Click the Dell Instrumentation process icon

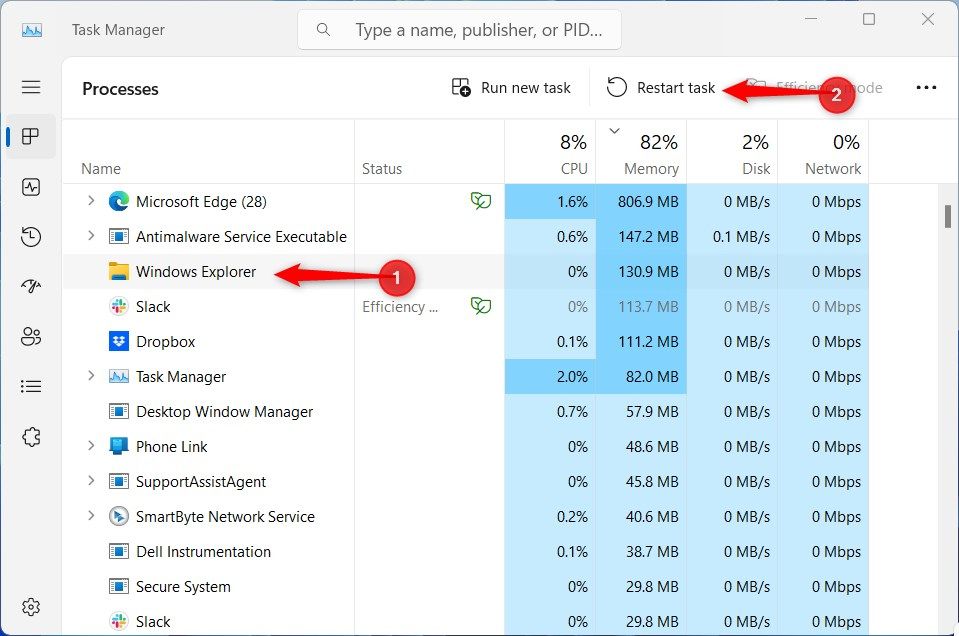pyautogui.click(x=119, y=552)
